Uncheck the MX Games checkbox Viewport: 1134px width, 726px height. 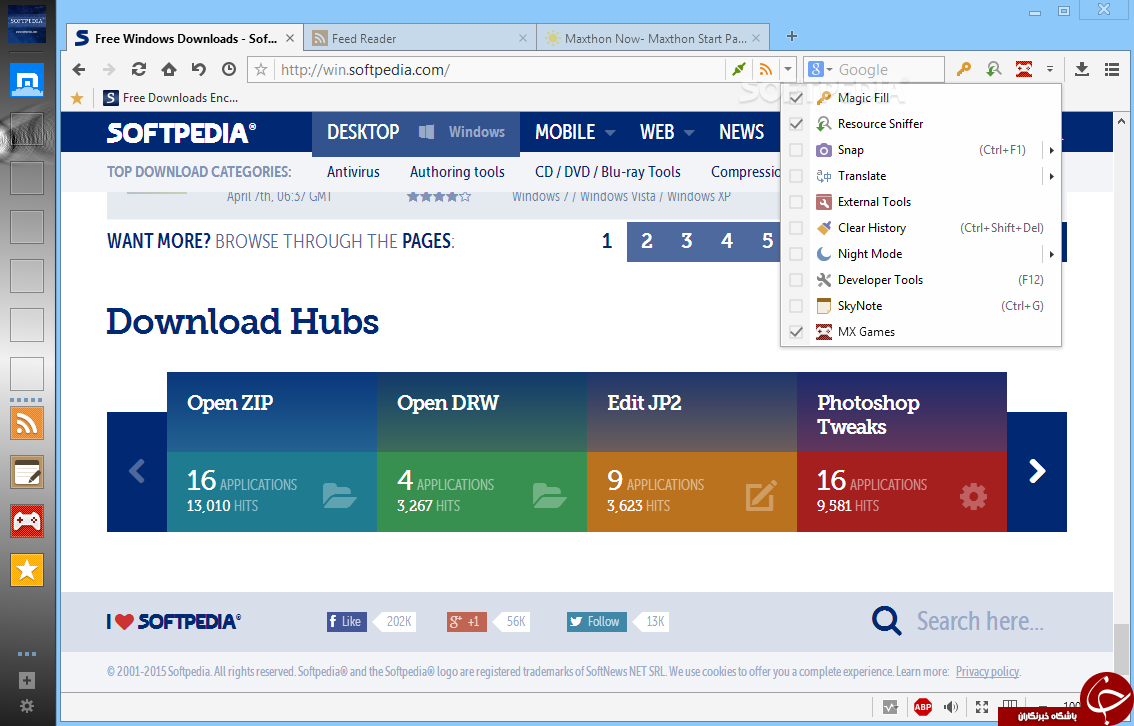pyautogui.click(x=796, y=332)
